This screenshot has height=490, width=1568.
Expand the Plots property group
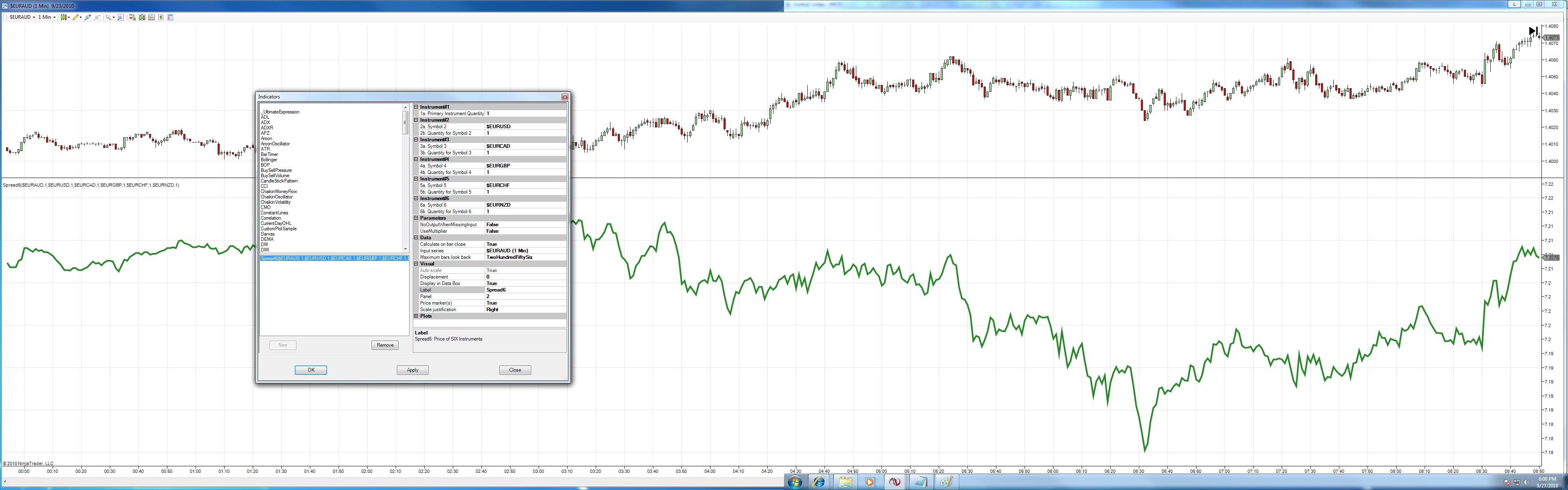click(x=416, y=316)
